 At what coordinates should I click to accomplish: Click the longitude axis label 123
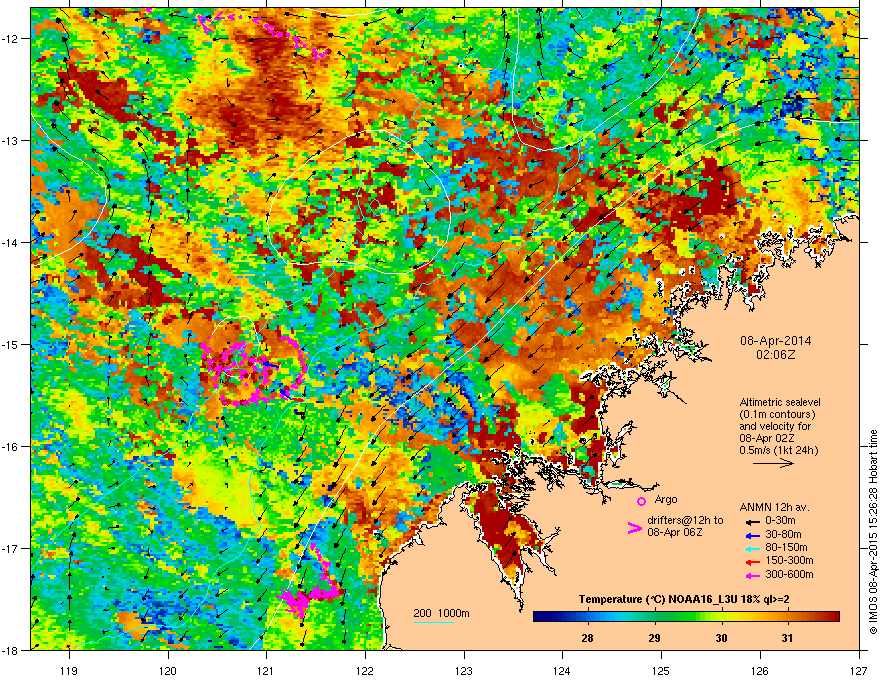click(464, 670)
